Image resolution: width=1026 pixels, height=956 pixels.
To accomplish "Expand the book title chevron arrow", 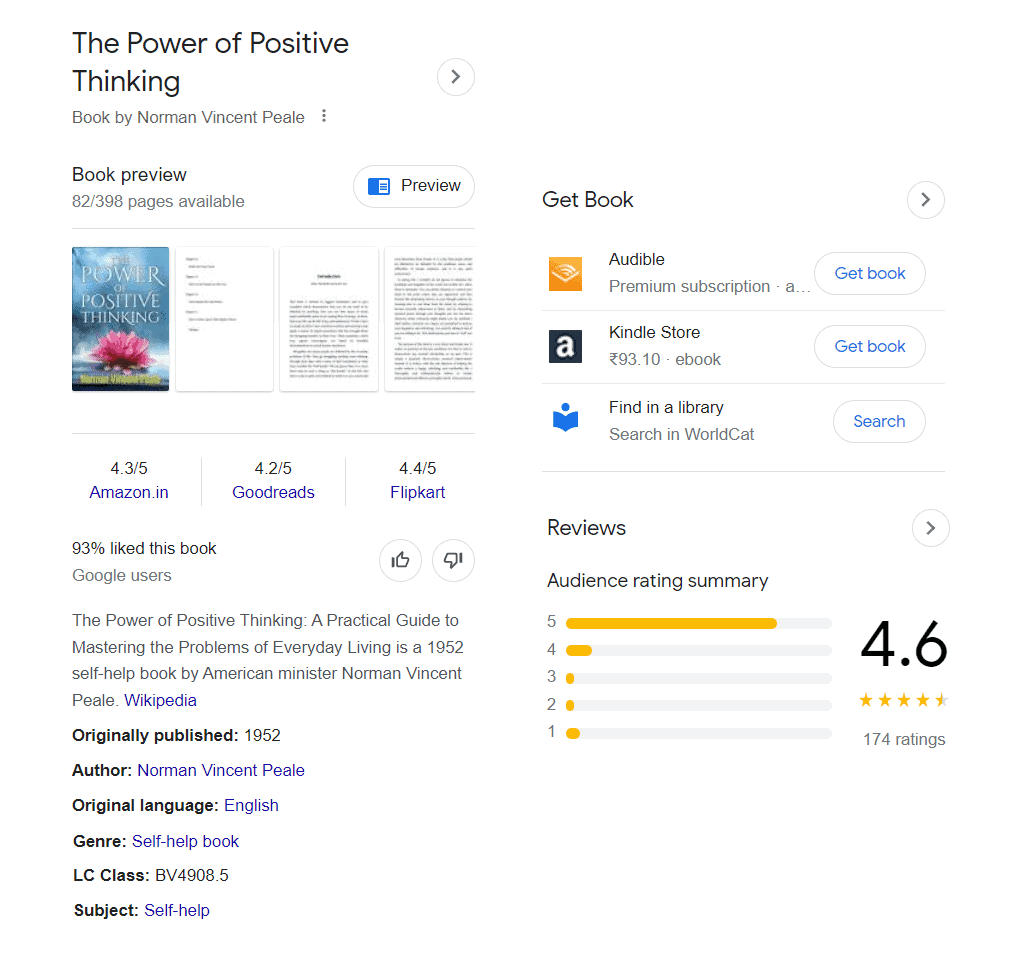I will click(455, 77).
